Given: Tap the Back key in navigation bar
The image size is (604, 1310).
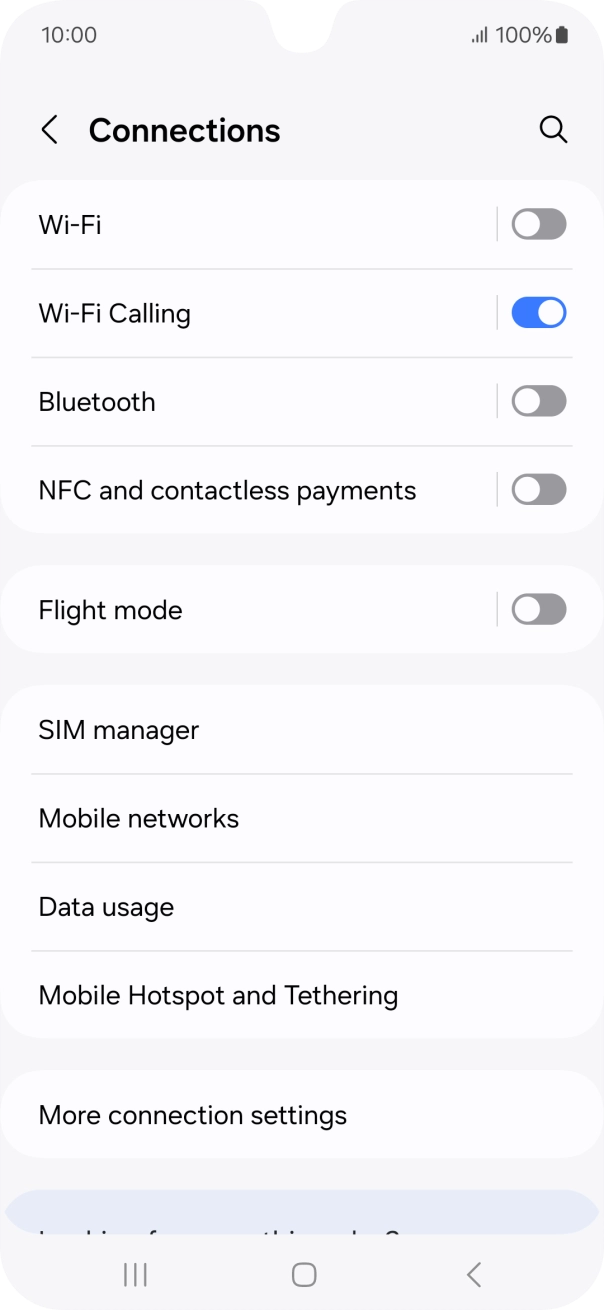Looking at the screenshot, I should click(x=473, y=1274).
